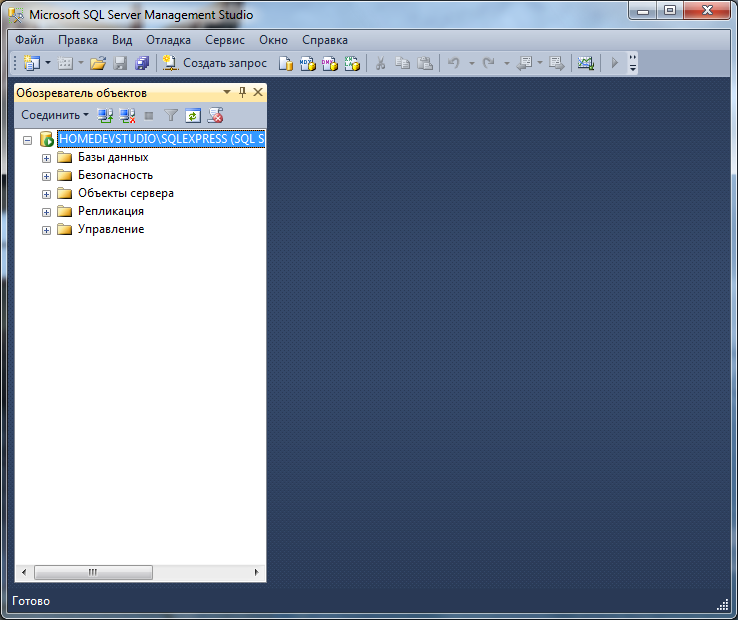Open the Add New Item dropdown arrow

point(80,63)
